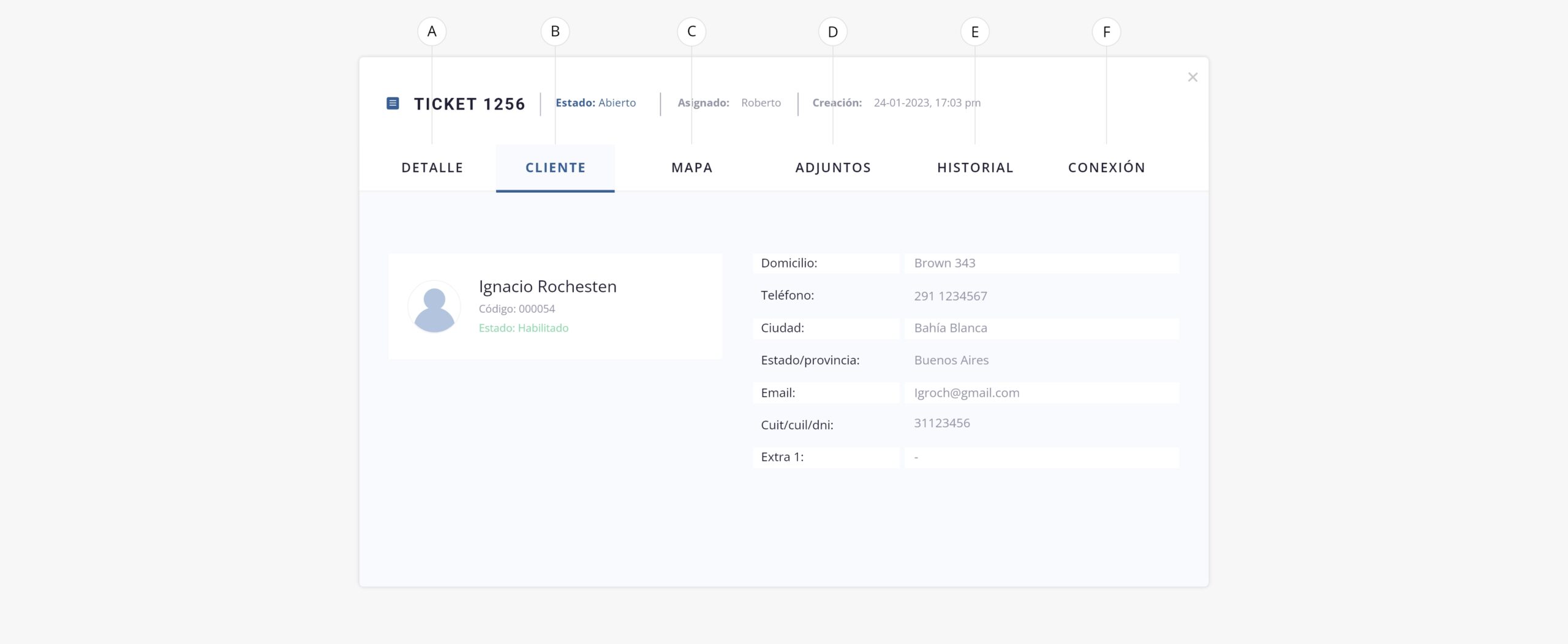Click the circled letter E marker
The width and height of the screenshot is (1568, 644).
click(x=974, y=32)
